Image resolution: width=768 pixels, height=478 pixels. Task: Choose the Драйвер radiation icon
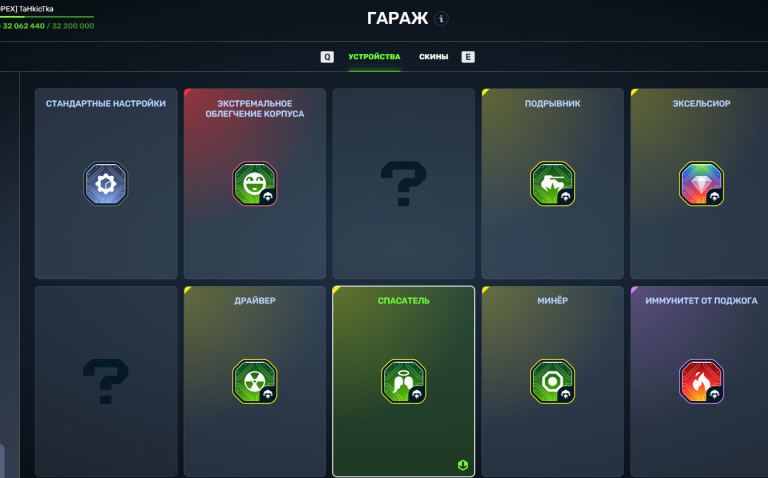click(x=255, y=382)
